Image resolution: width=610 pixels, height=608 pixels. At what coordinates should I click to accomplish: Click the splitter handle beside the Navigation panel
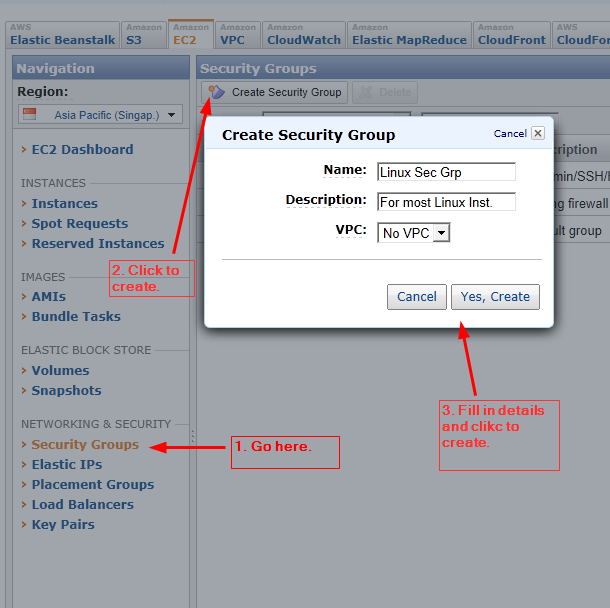pos(193,436)
